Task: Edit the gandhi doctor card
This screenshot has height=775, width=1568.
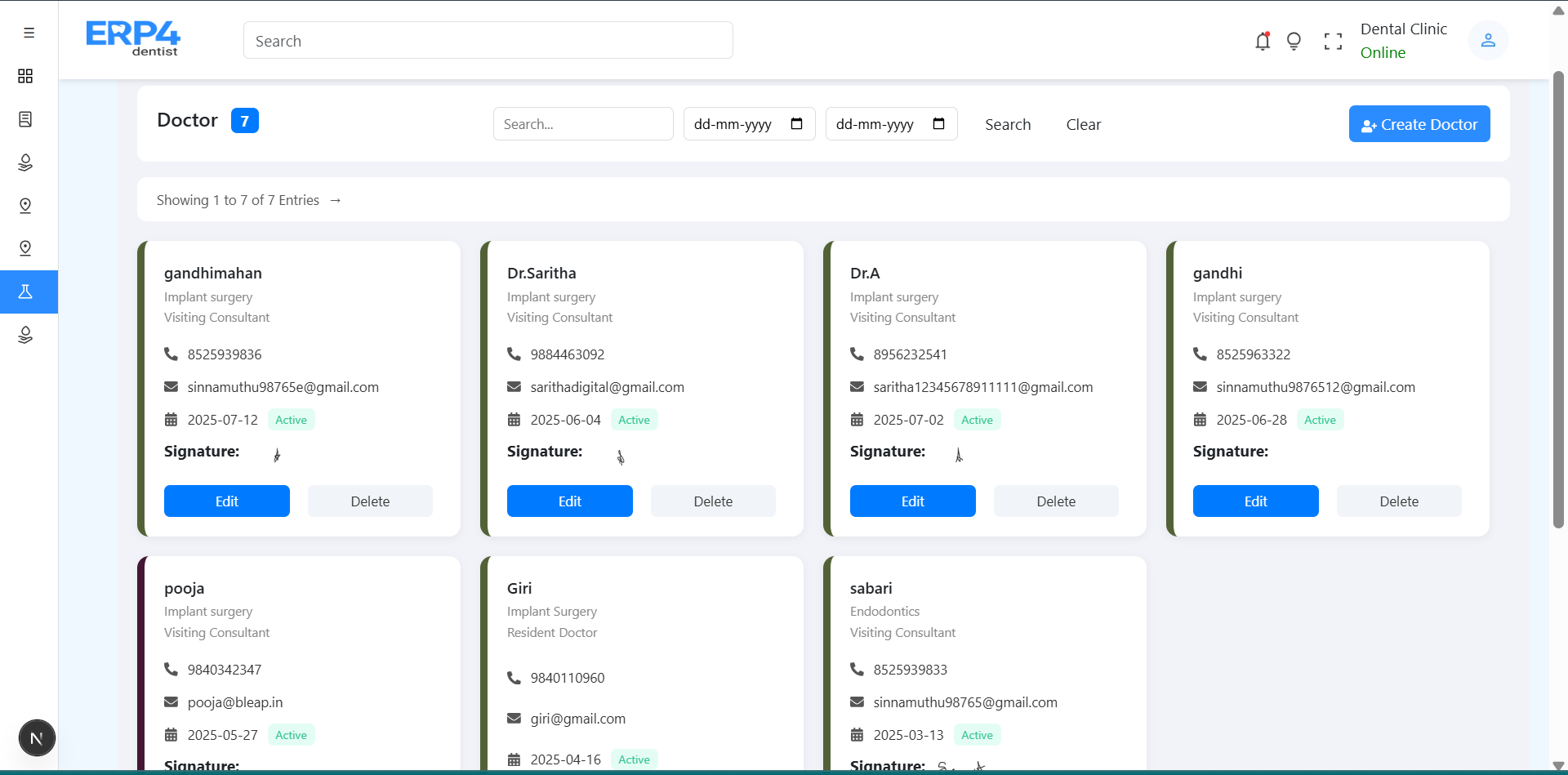Action: pos(1256,501)
